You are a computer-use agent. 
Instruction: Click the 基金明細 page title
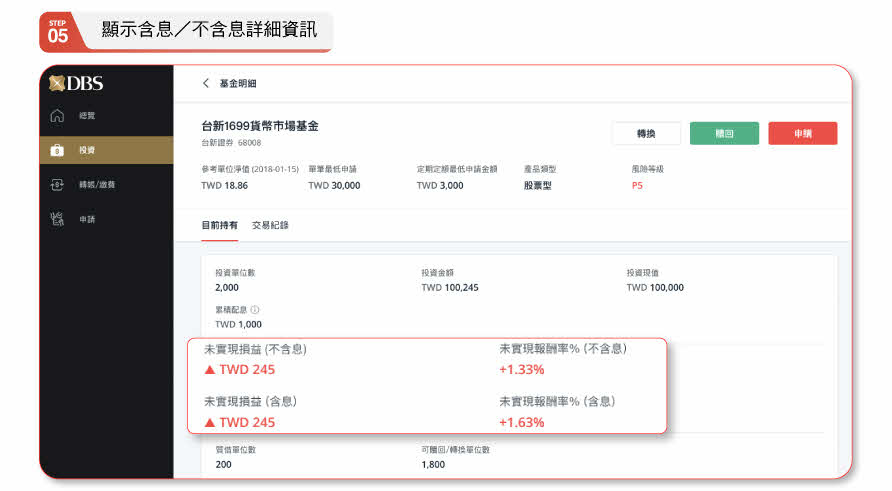pyautogui.click(x=238, y=83)
